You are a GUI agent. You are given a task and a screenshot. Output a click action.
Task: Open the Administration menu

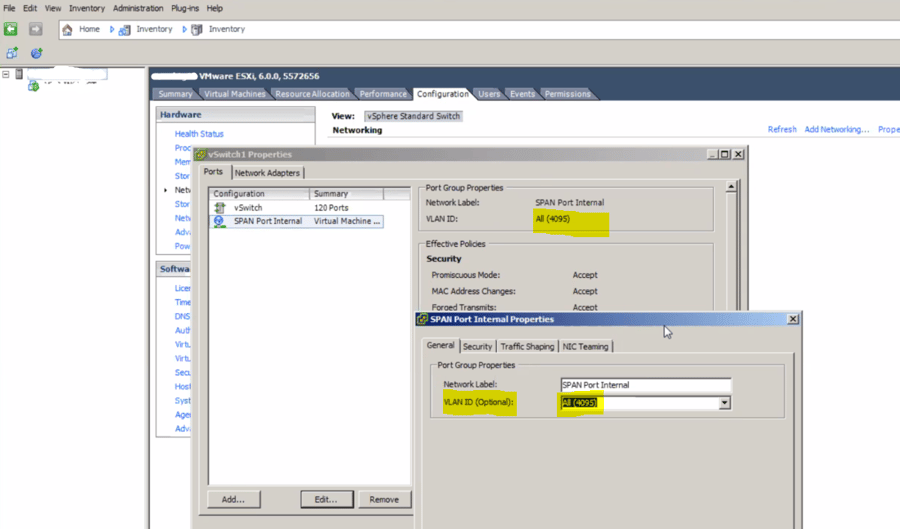[138, 8]
